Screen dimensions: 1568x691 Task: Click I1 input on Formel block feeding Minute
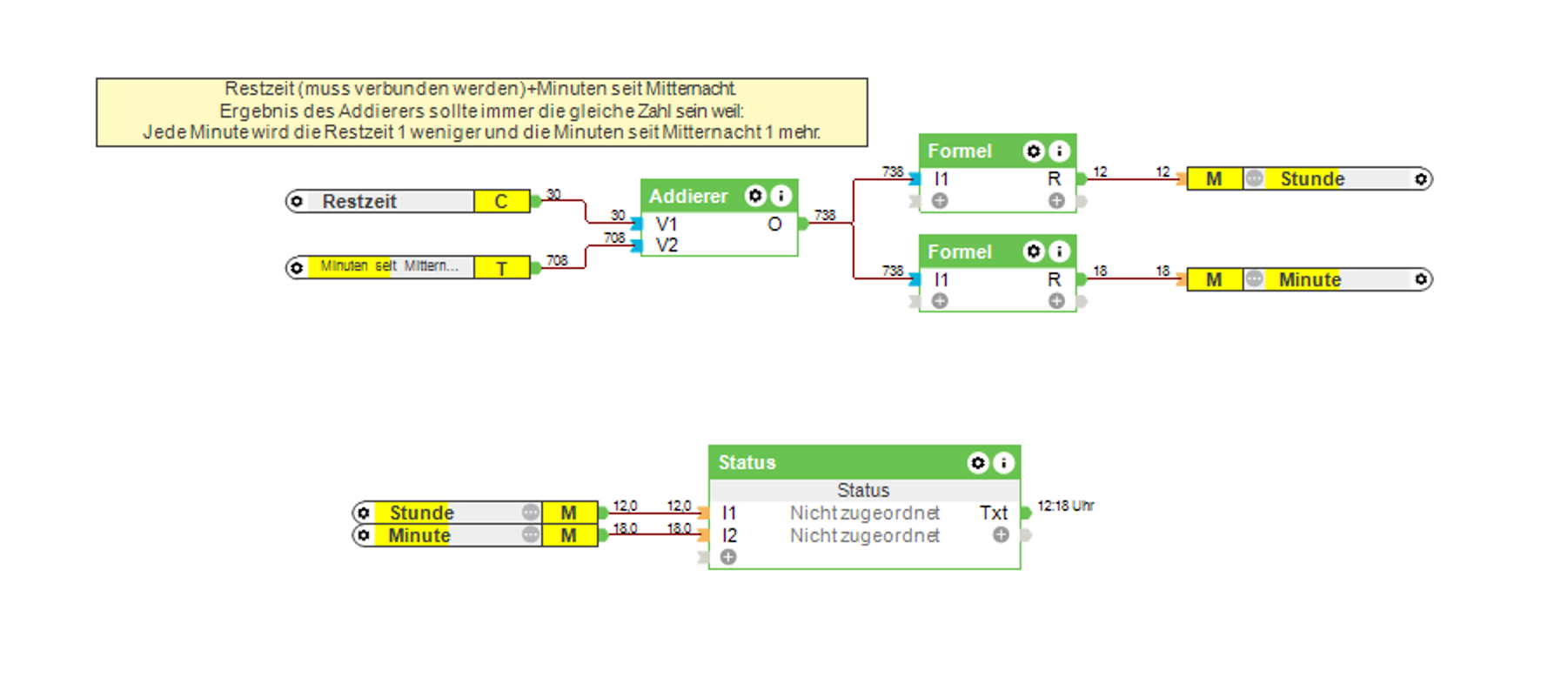(941, 279)
